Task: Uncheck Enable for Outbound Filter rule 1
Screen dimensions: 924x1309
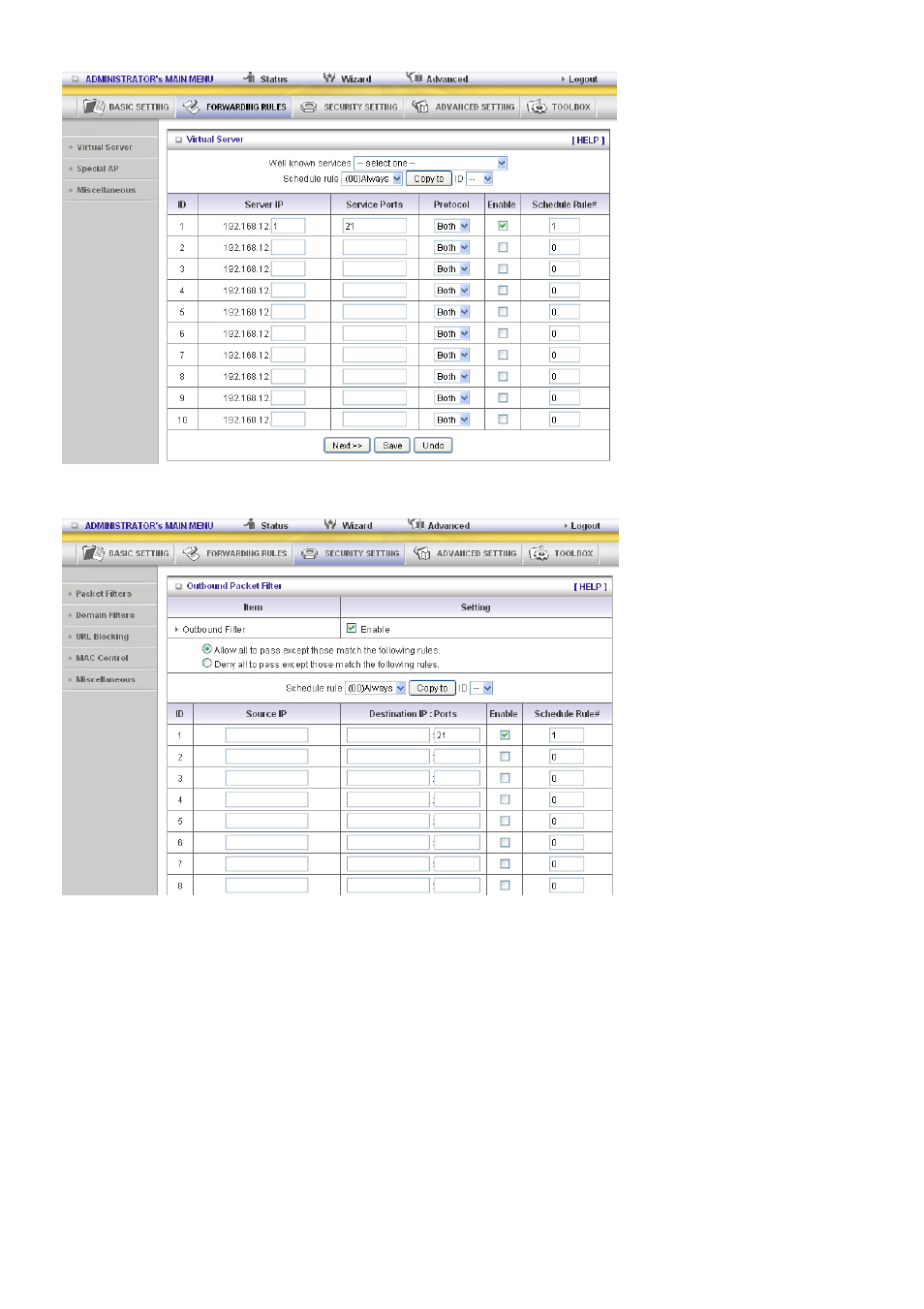Action: coord(505,734)
